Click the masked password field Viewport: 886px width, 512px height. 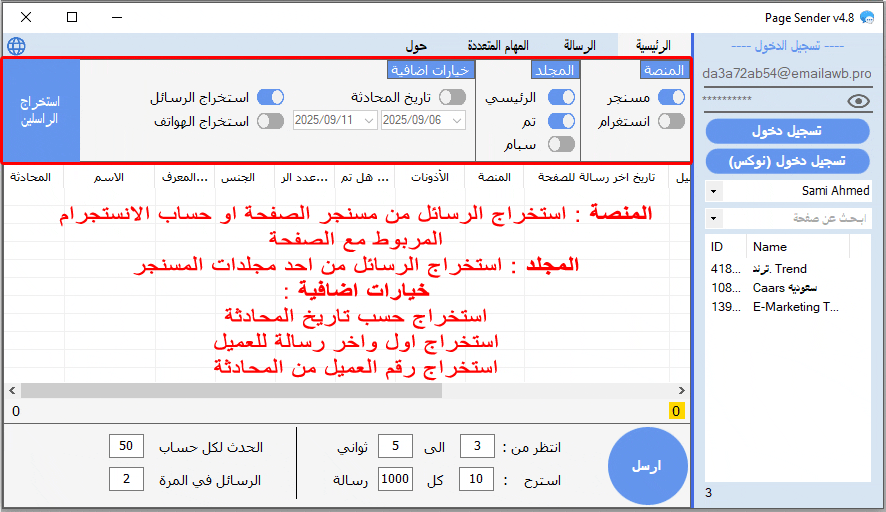(x=774, y=100)
